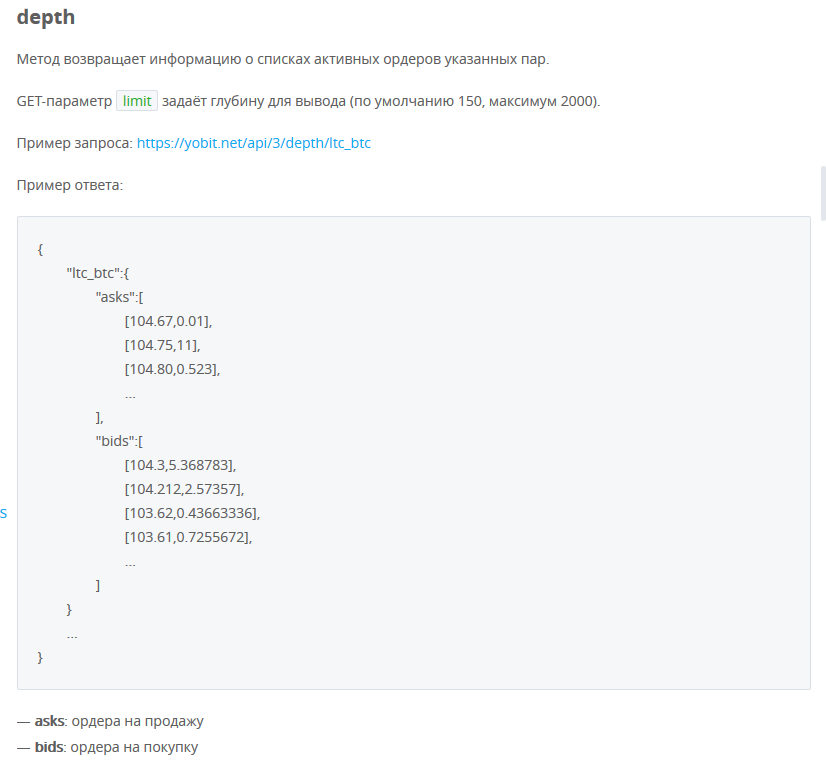Click the method description sentence under the heading

tap(283, 59)
